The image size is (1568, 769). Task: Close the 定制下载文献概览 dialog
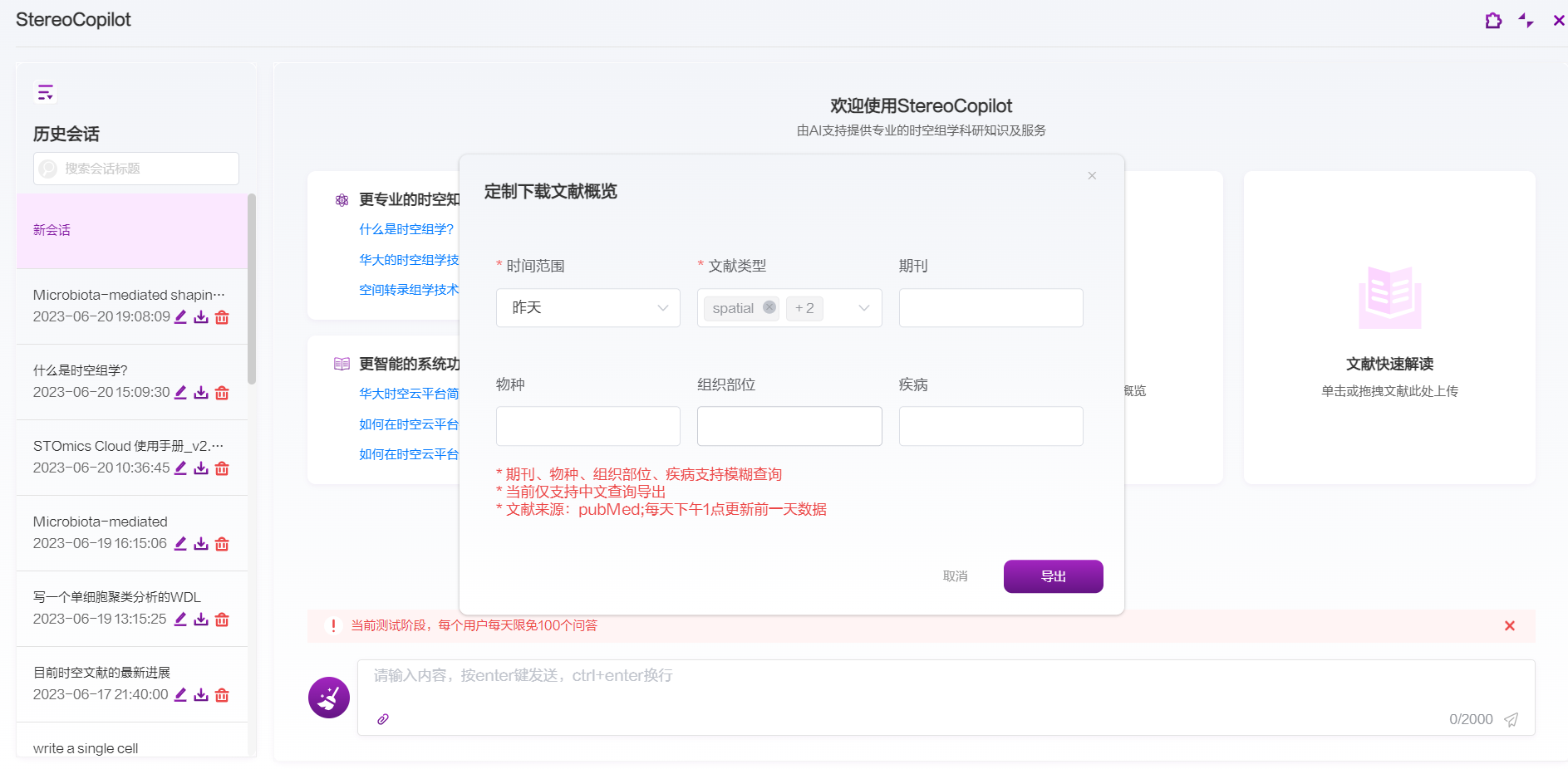tap(1092, 175)
